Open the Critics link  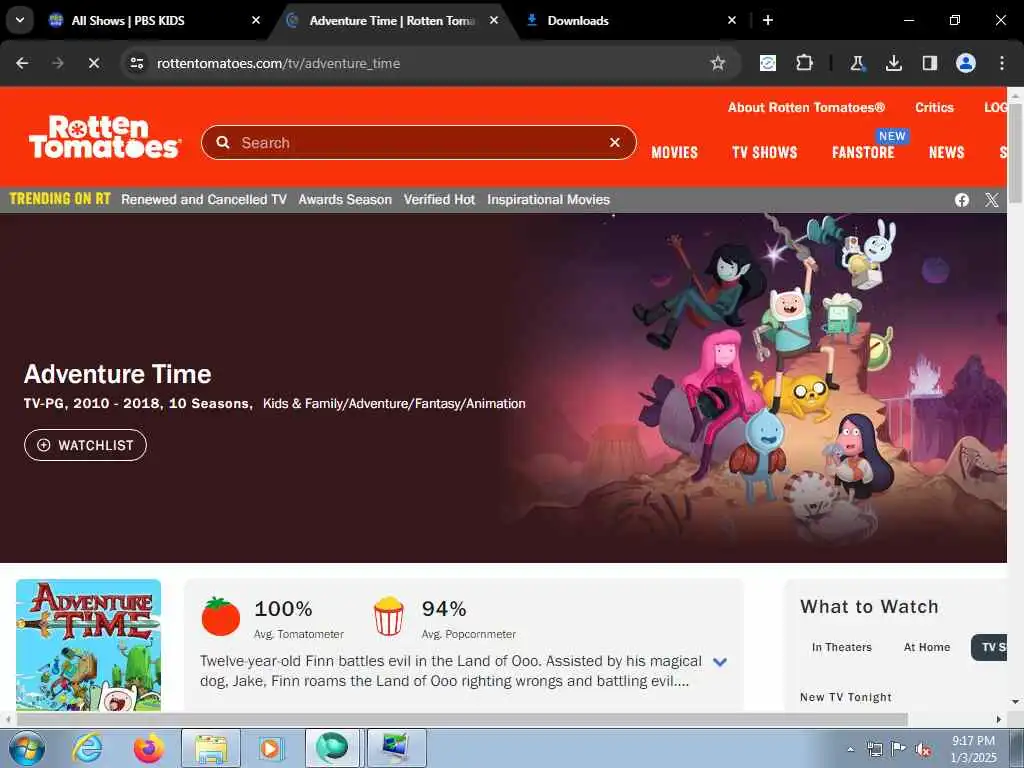pos(935,108)
